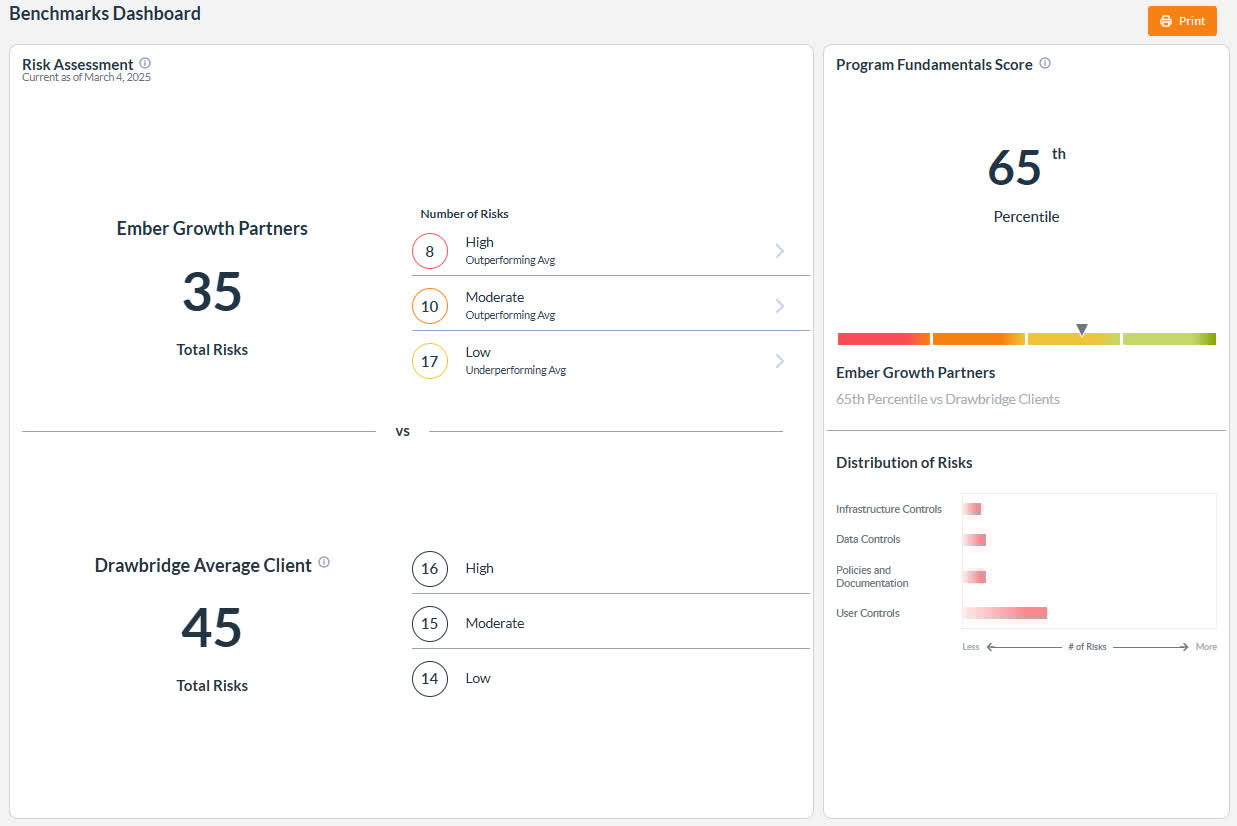Image resolution: width=1237 pixels, height=826 pixels.
Task: Click the Infrastructure Controls distribution bar
Action: coord(972,509)
